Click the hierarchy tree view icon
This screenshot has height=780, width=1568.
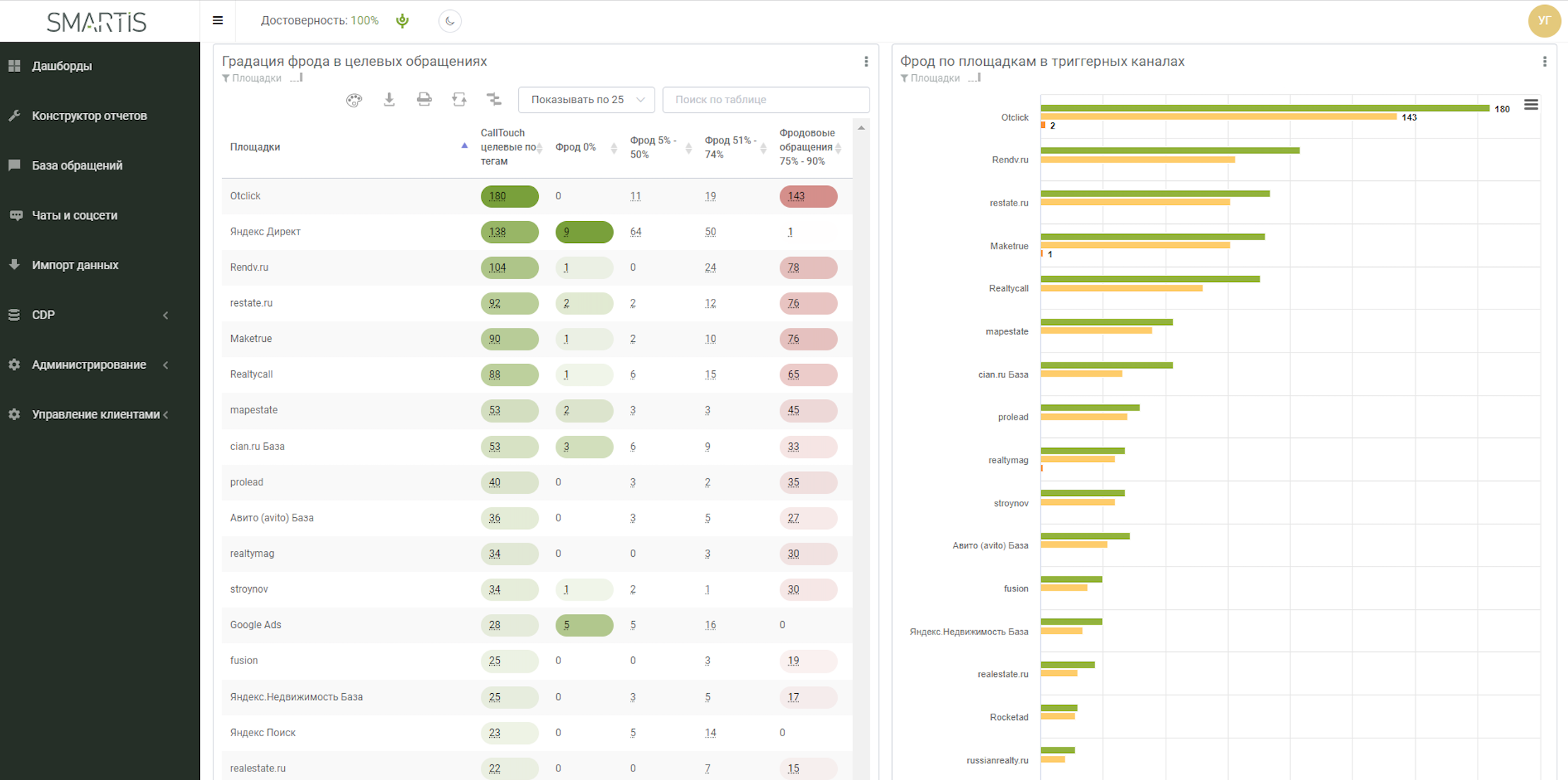coord(494,100)
